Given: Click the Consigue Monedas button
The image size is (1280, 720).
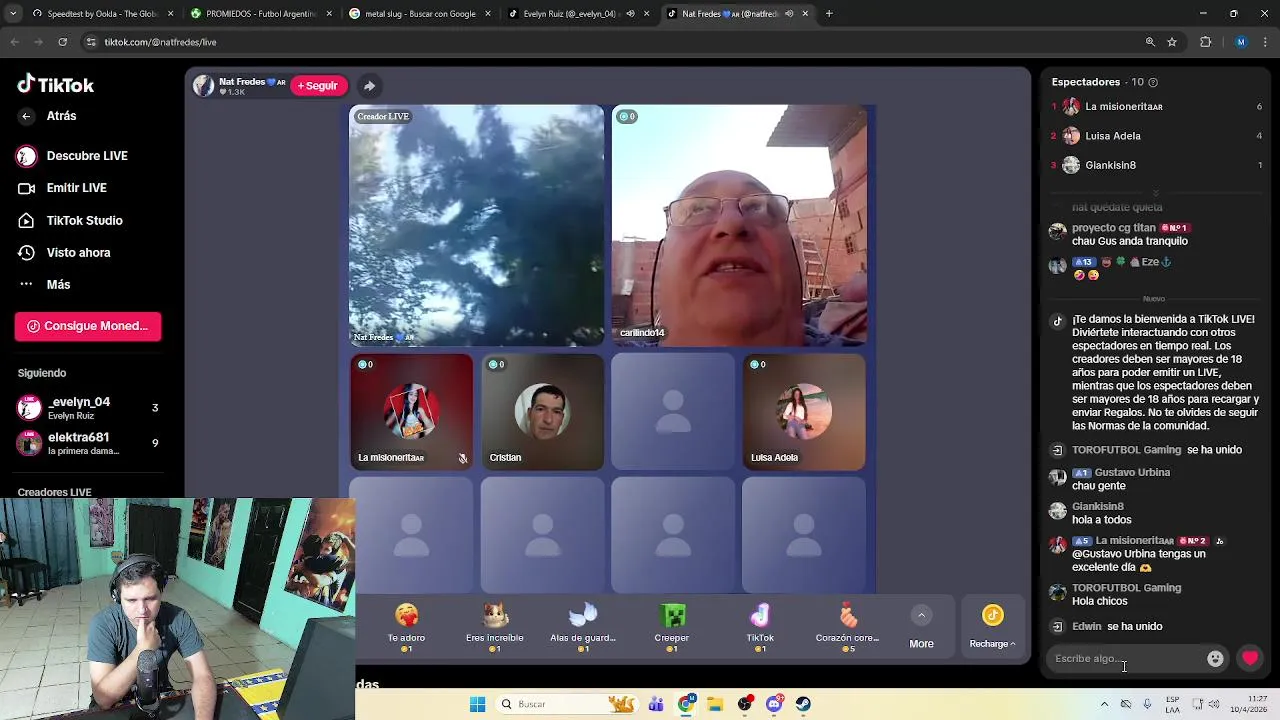Looking at the screenshot, I should 88,326.
